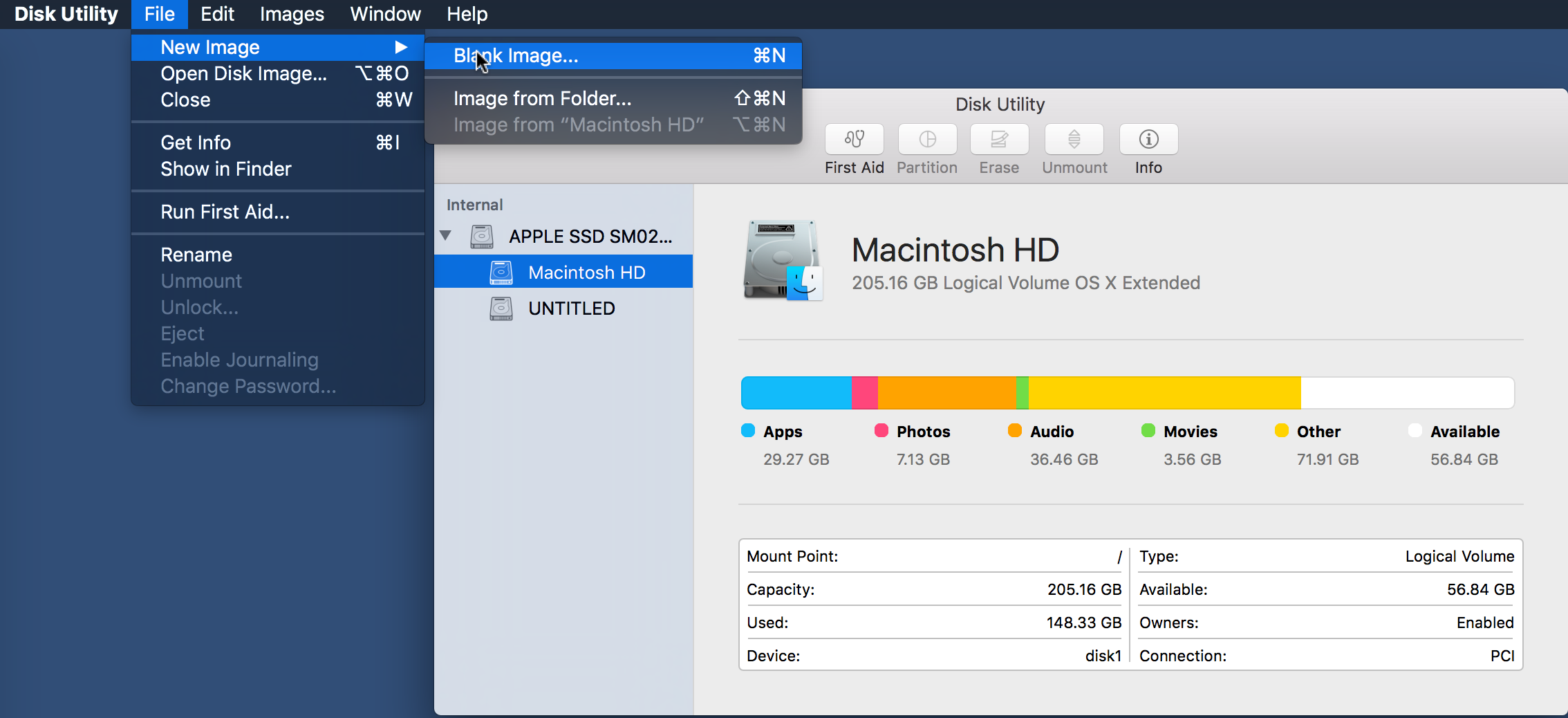Click the dimmed Unlock… menu item
Screen dimensions: 1568x718
[x=278, y=307]
